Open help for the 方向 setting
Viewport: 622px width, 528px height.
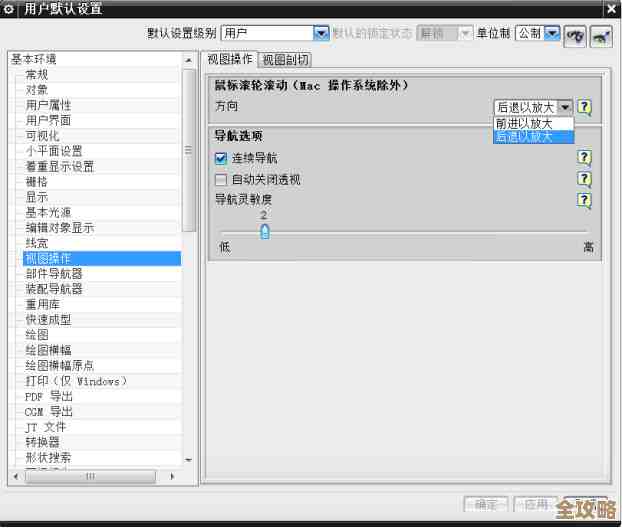(x=584, y=107)
